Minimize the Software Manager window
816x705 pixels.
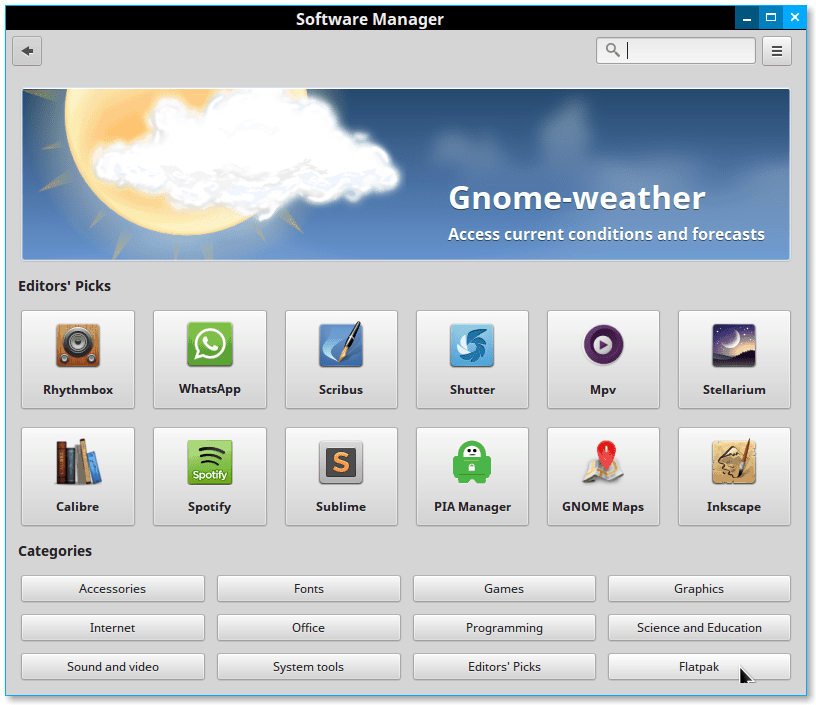click(x=747, y=18)
